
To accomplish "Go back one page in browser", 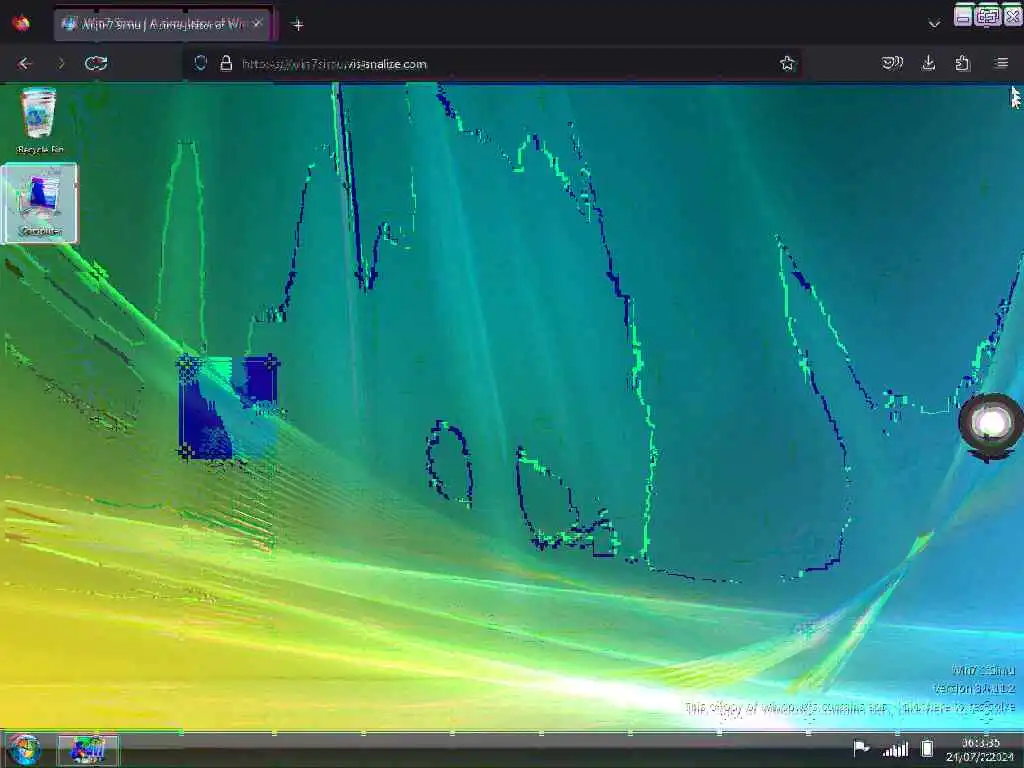I will (x=25, y=63).
